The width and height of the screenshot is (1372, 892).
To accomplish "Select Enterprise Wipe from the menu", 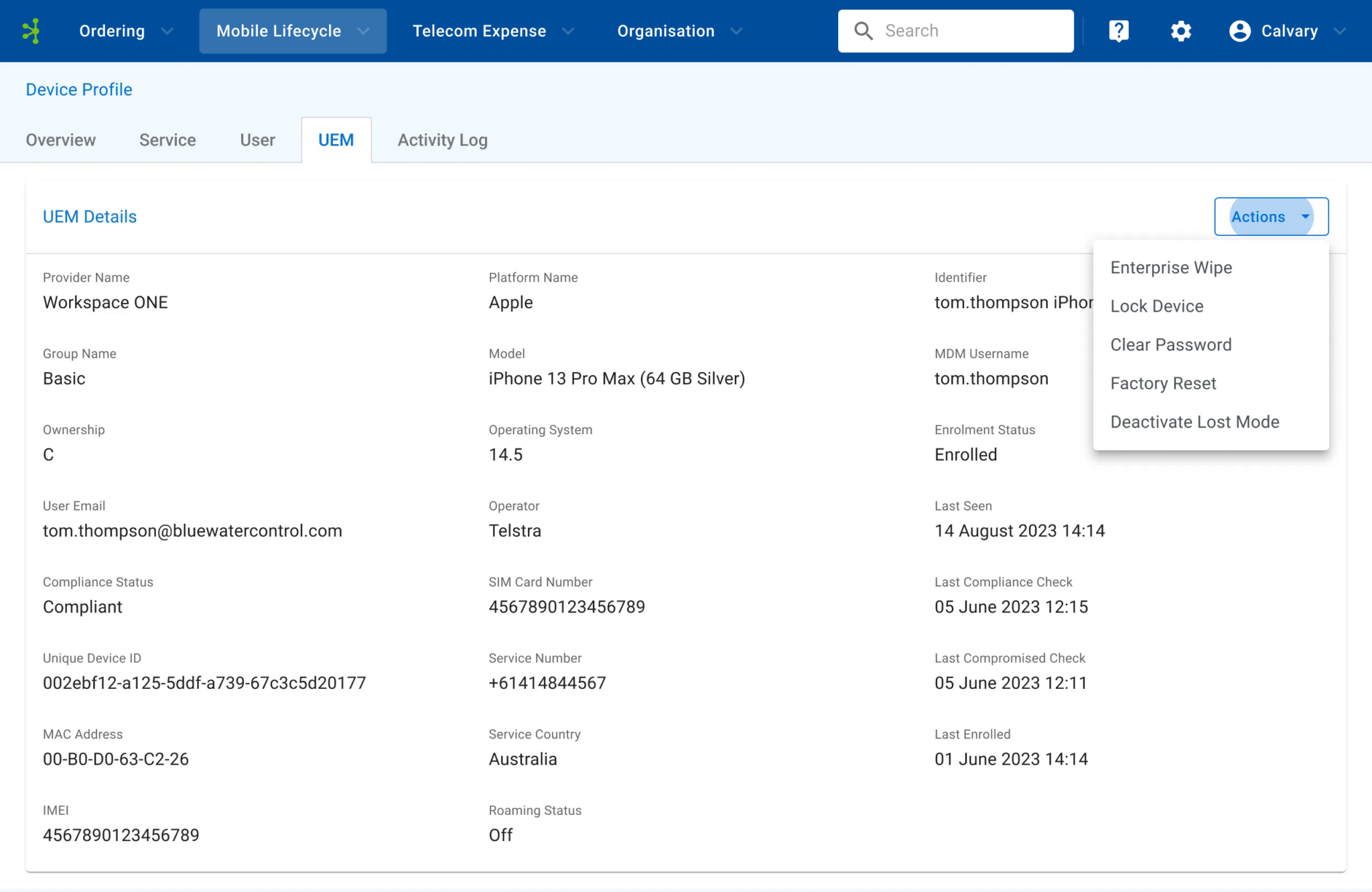I will pyautogui.click(x=1171, y=267).
